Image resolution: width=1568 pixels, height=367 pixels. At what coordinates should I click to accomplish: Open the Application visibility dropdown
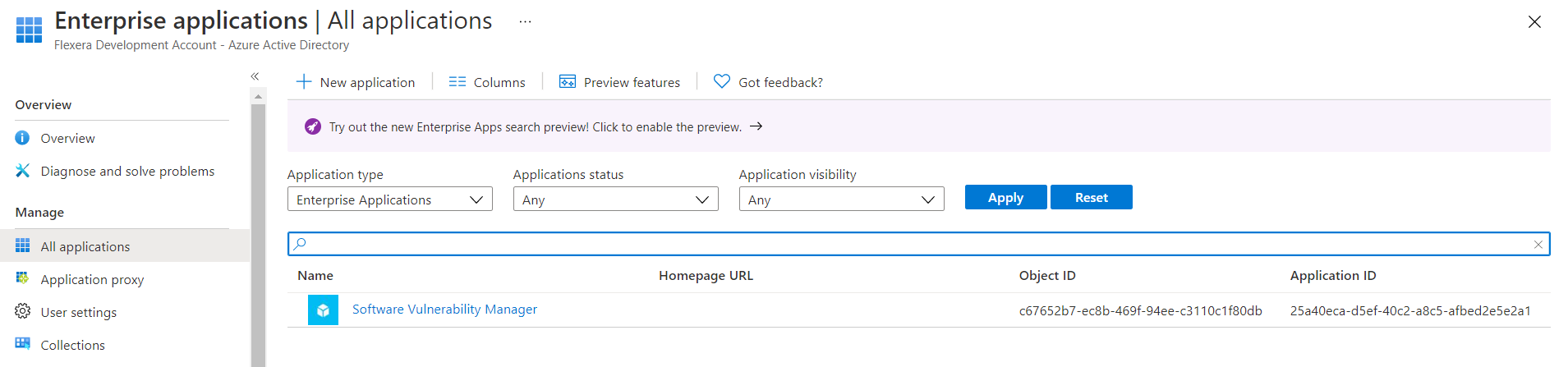coord(841,200)
